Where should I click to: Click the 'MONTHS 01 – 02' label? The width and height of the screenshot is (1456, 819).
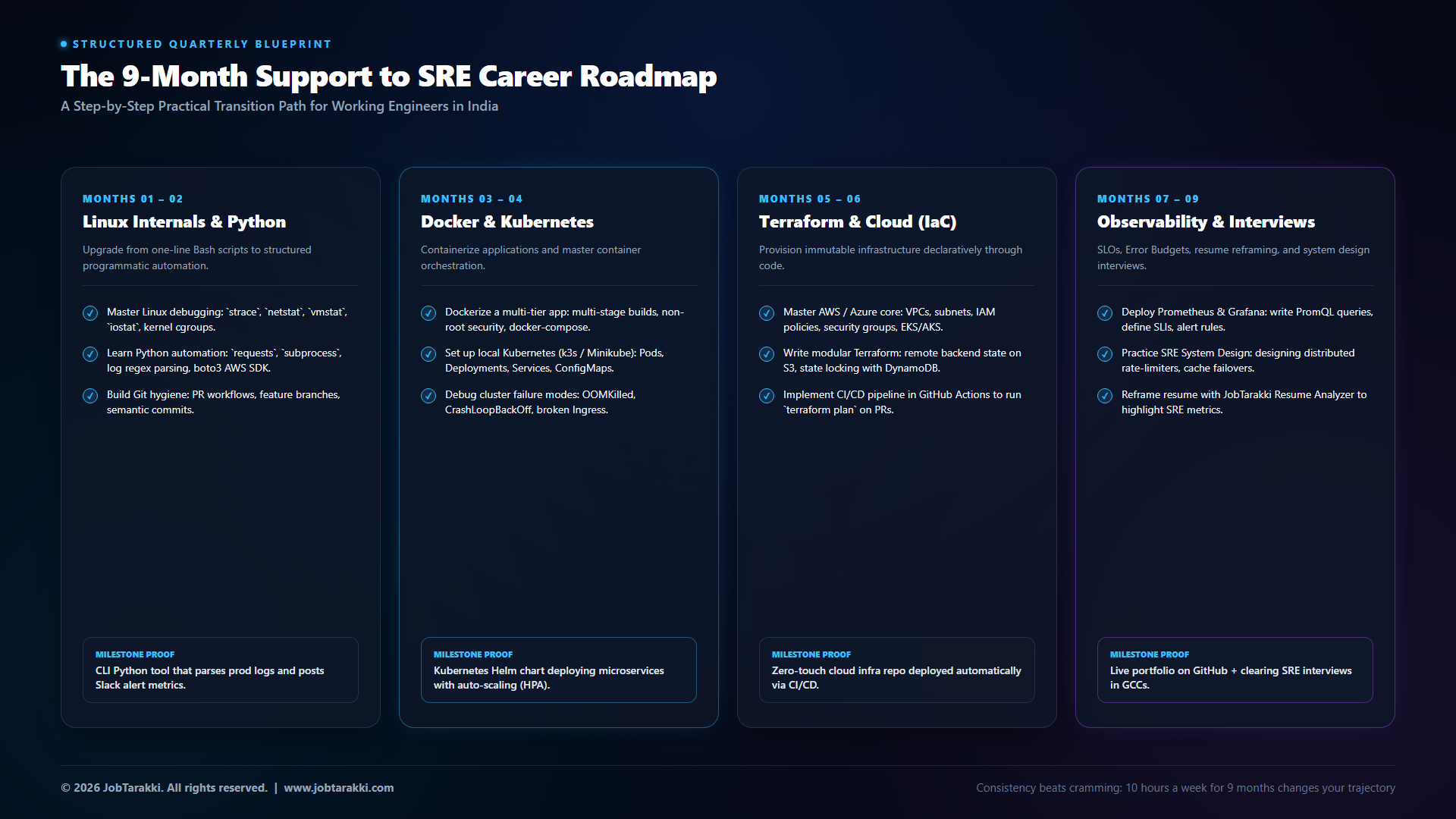coord(133,199)
